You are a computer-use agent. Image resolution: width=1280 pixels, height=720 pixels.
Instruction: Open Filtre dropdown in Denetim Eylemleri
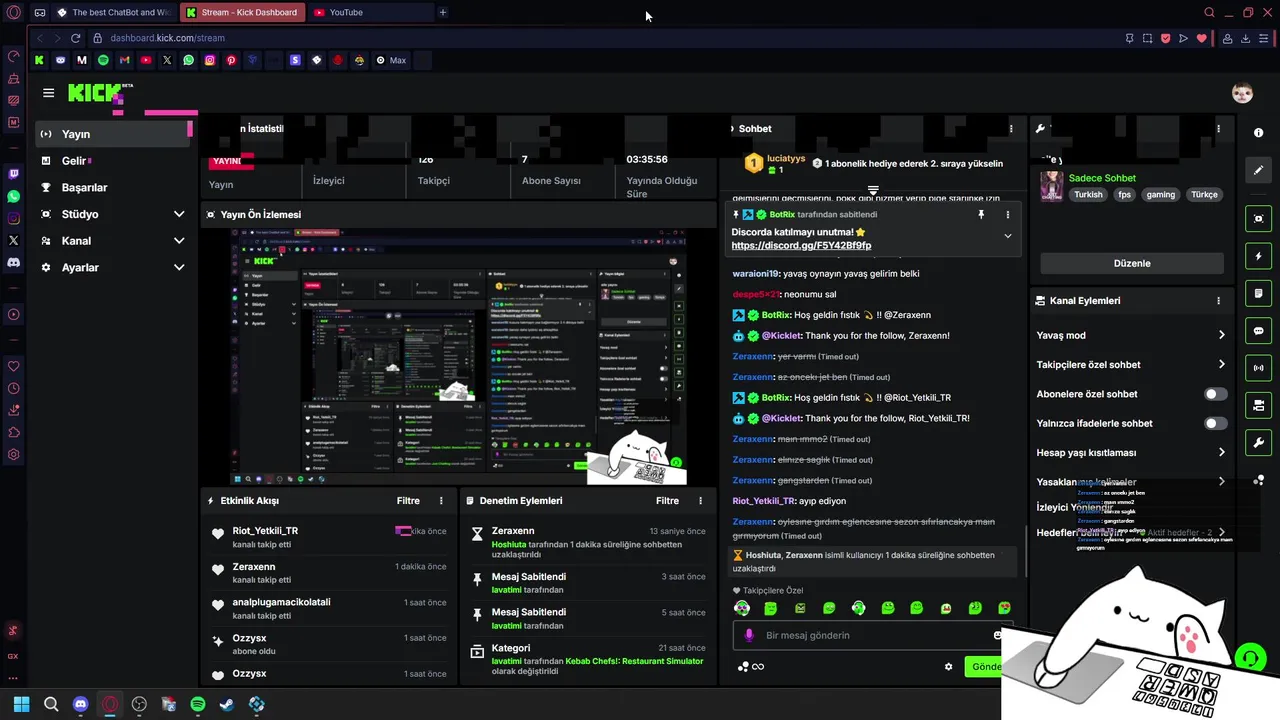click(667, 501)
